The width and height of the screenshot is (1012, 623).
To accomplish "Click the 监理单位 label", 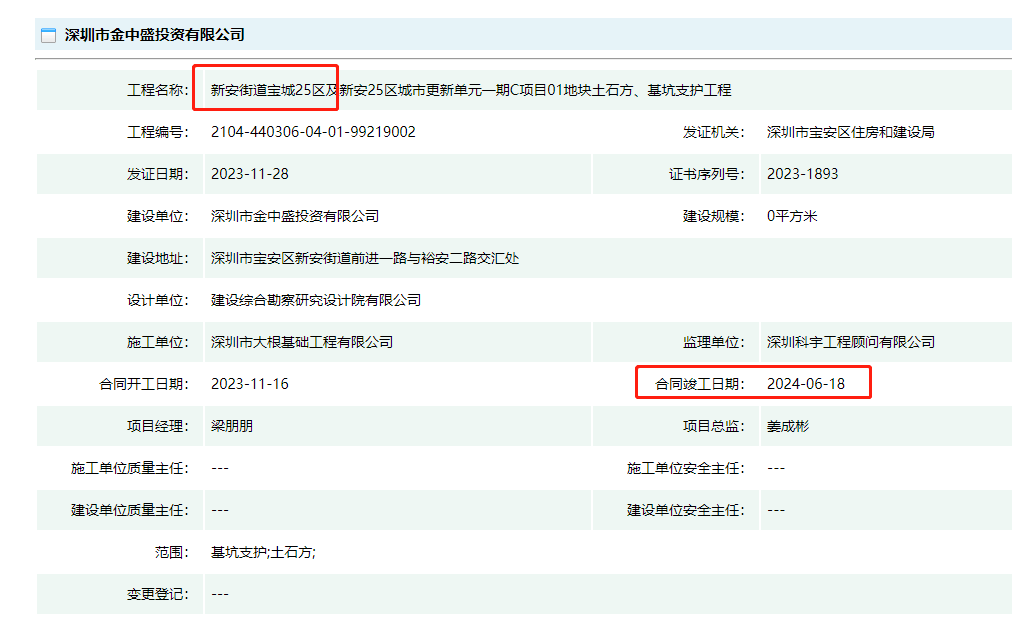I will click(x=714, y=342).
